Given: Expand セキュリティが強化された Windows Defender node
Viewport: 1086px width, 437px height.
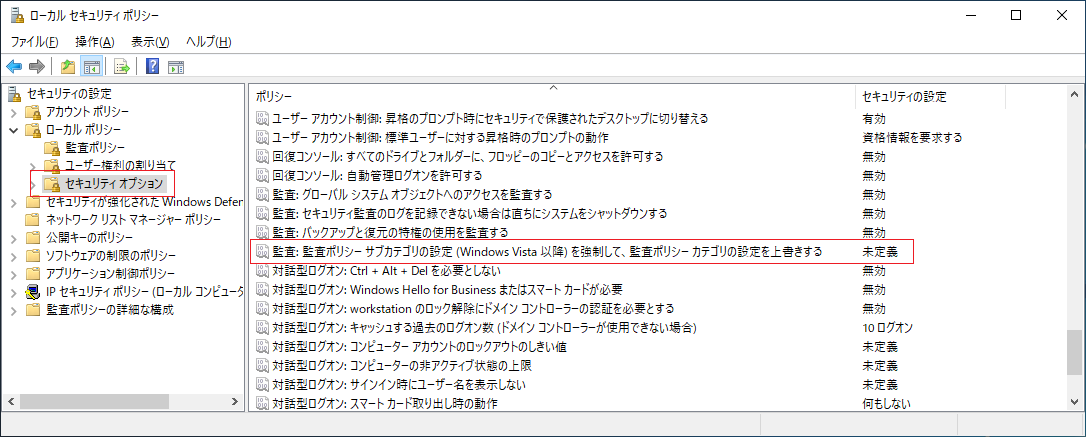Looking at the screenshot, I should click(14, 202).
